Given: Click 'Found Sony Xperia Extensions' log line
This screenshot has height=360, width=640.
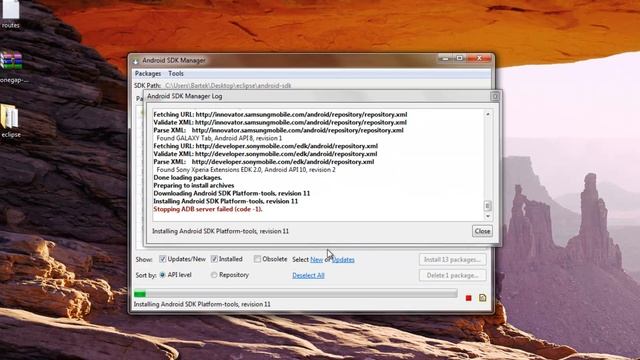Looking at the screenshot, I should [246, 169].
